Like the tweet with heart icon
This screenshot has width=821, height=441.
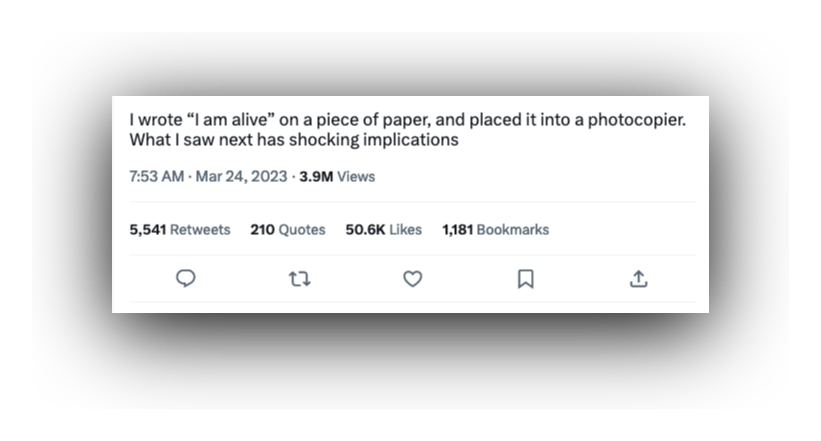click(412, 279)
